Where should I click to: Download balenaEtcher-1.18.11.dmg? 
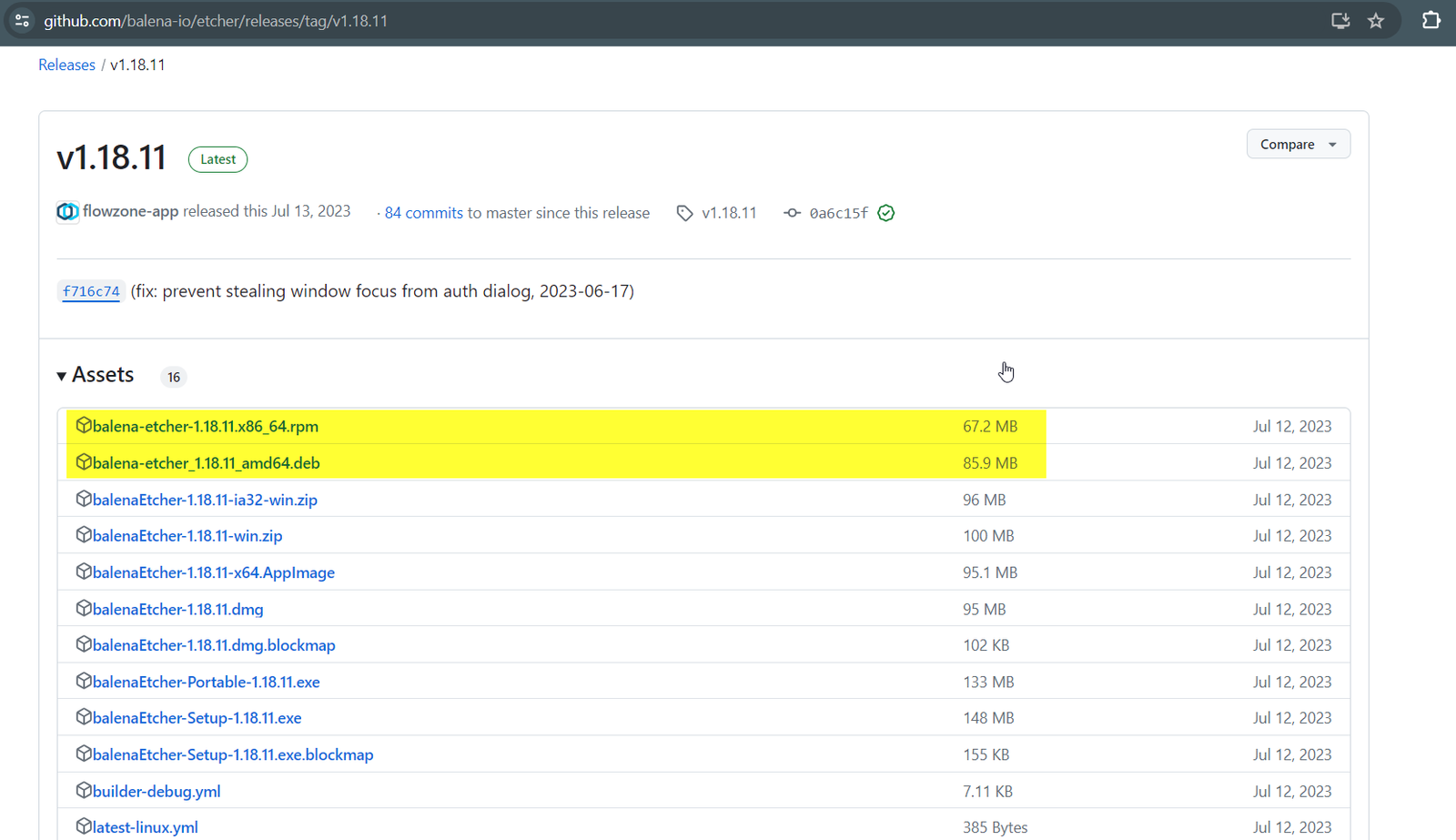[178, 609]
